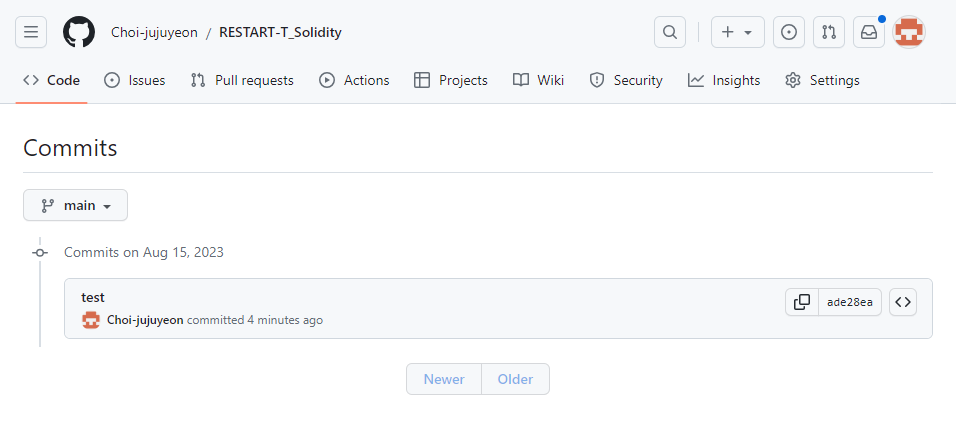Open the hamburger navigation menu
This screenshot has width=956, height=440.
point(31,32)
